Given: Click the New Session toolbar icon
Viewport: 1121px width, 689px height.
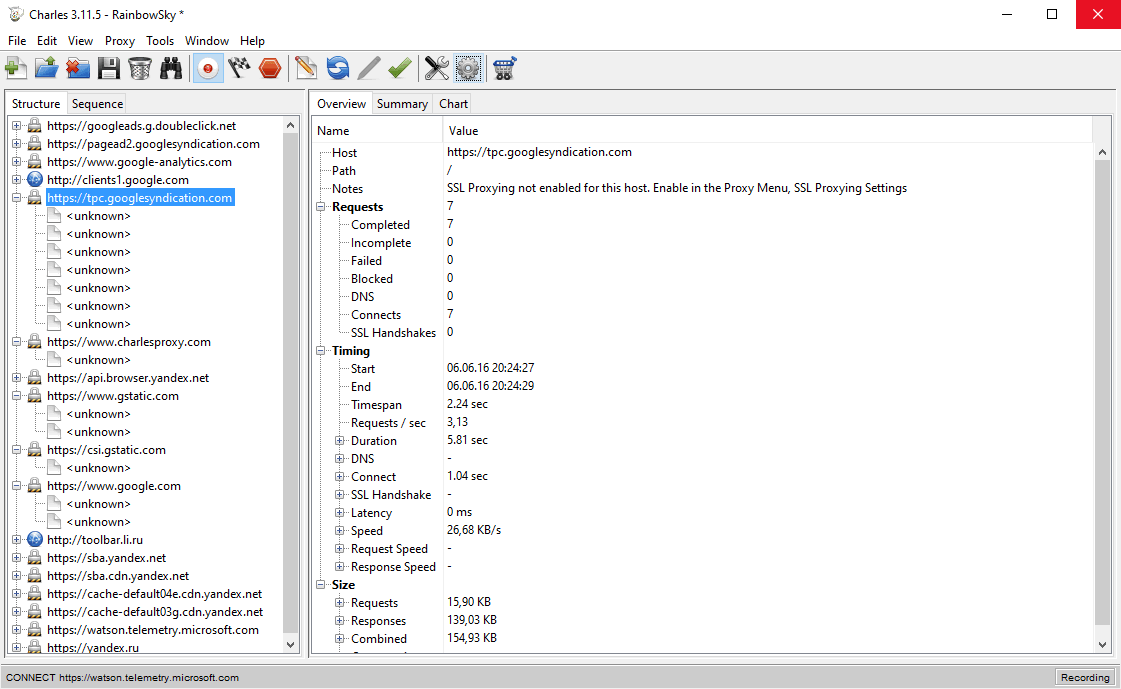Looking at the screenshot, I should [x=16, y=69].
